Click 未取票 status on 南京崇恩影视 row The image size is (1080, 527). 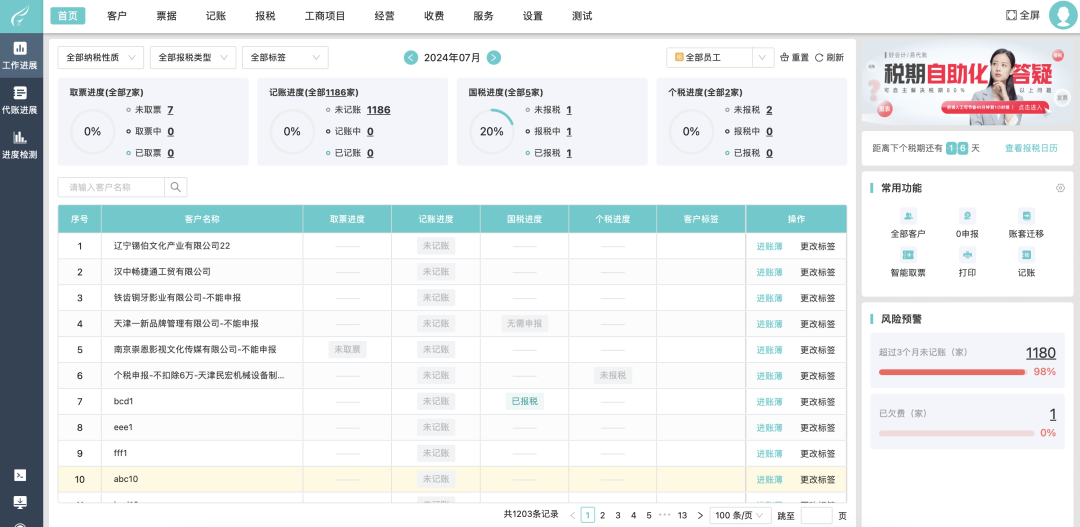click(x=347, y=349)
